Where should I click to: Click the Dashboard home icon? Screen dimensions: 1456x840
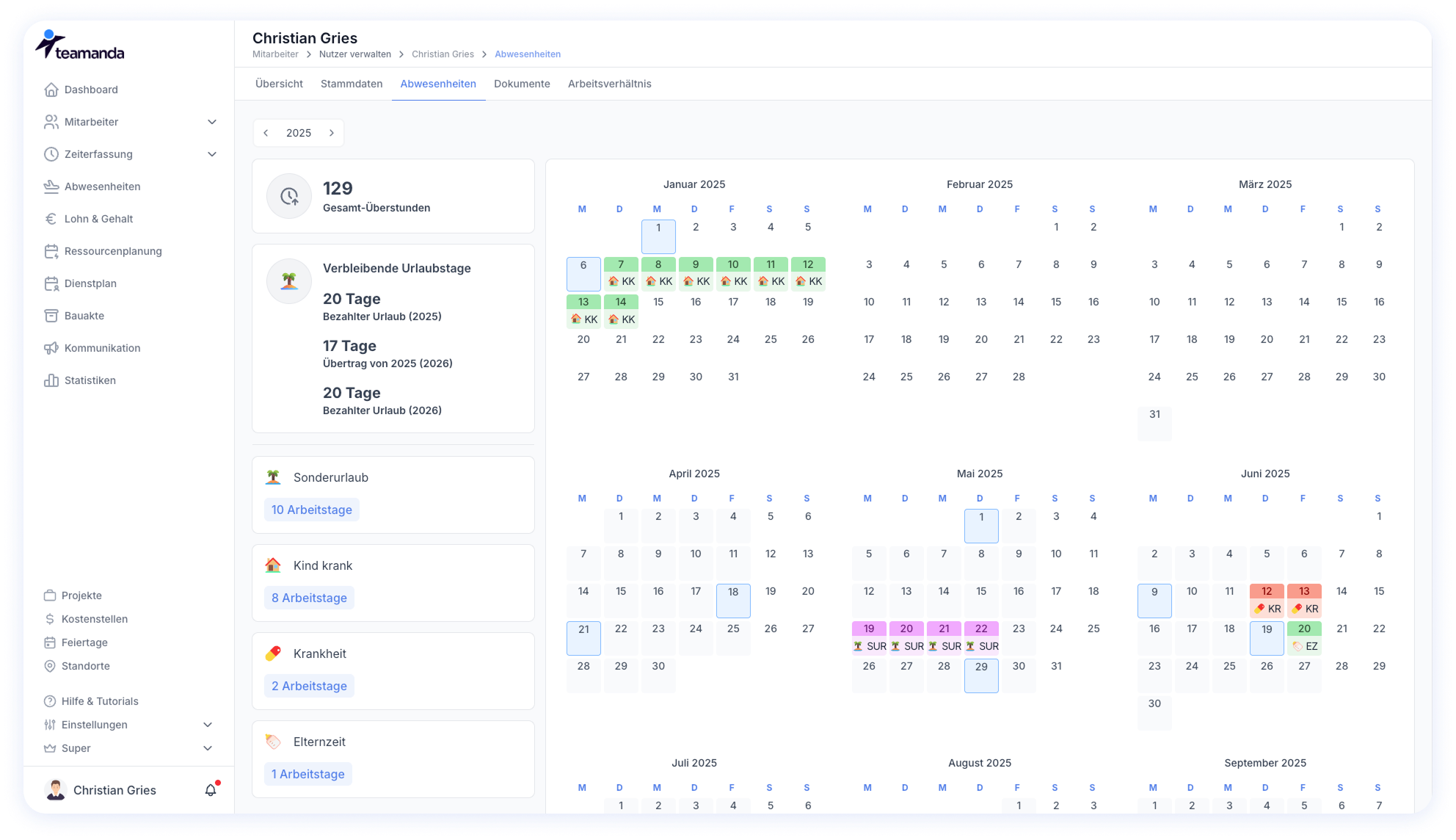click(51, 90)
